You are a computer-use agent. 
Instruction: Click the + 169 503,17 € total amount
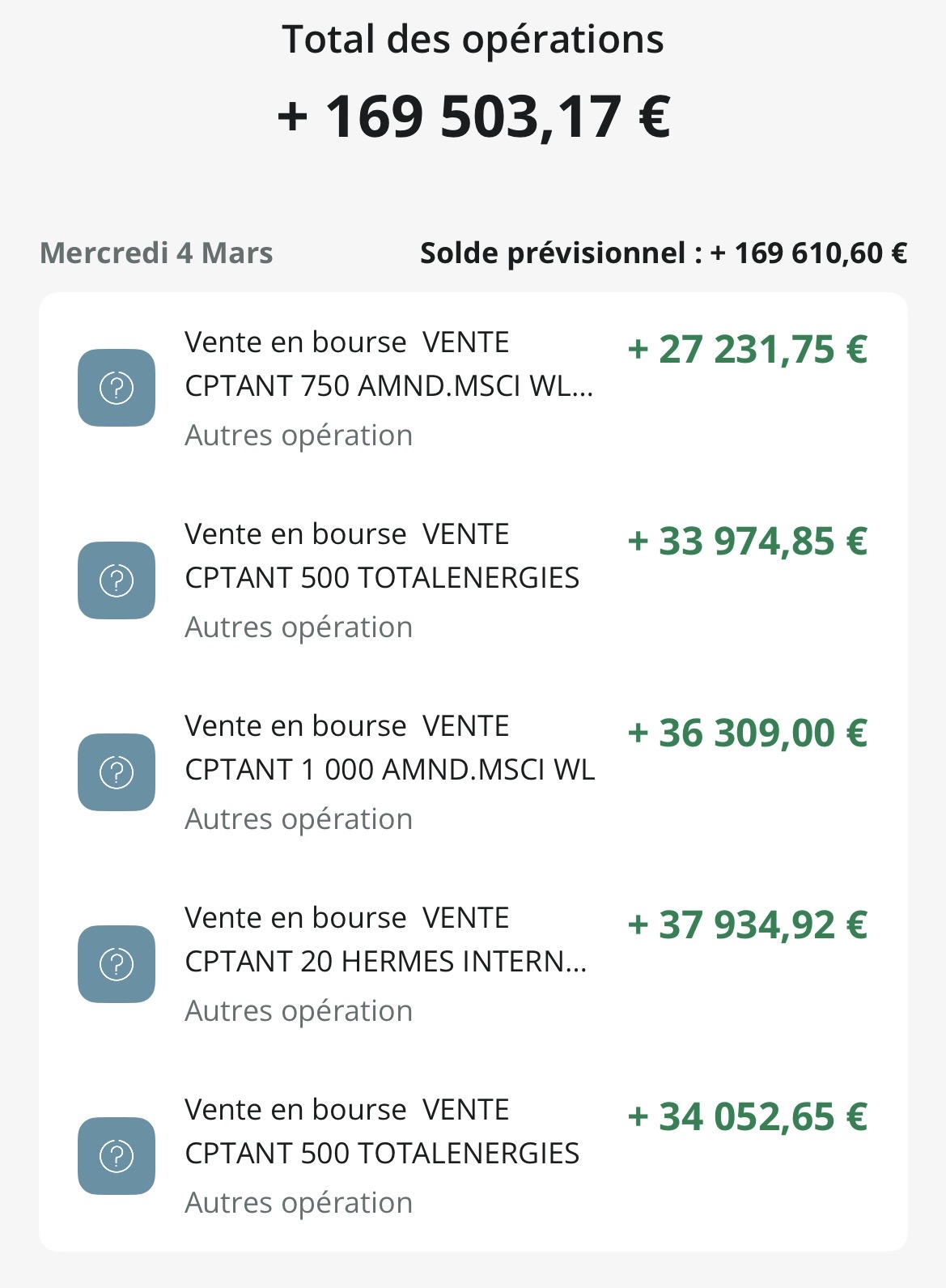click(x=473, y=117)
